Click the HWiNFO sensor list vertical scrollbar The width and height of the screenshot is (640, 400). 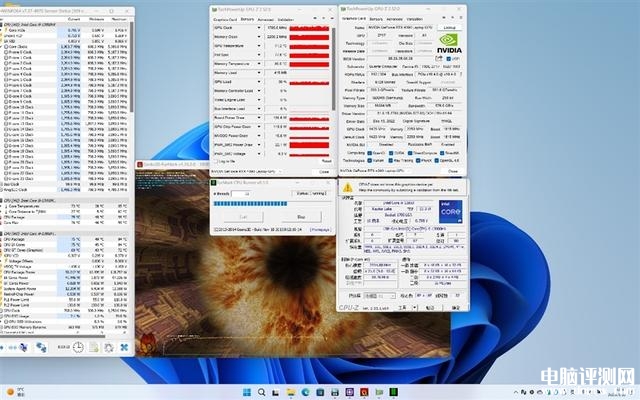coord(131,68)
